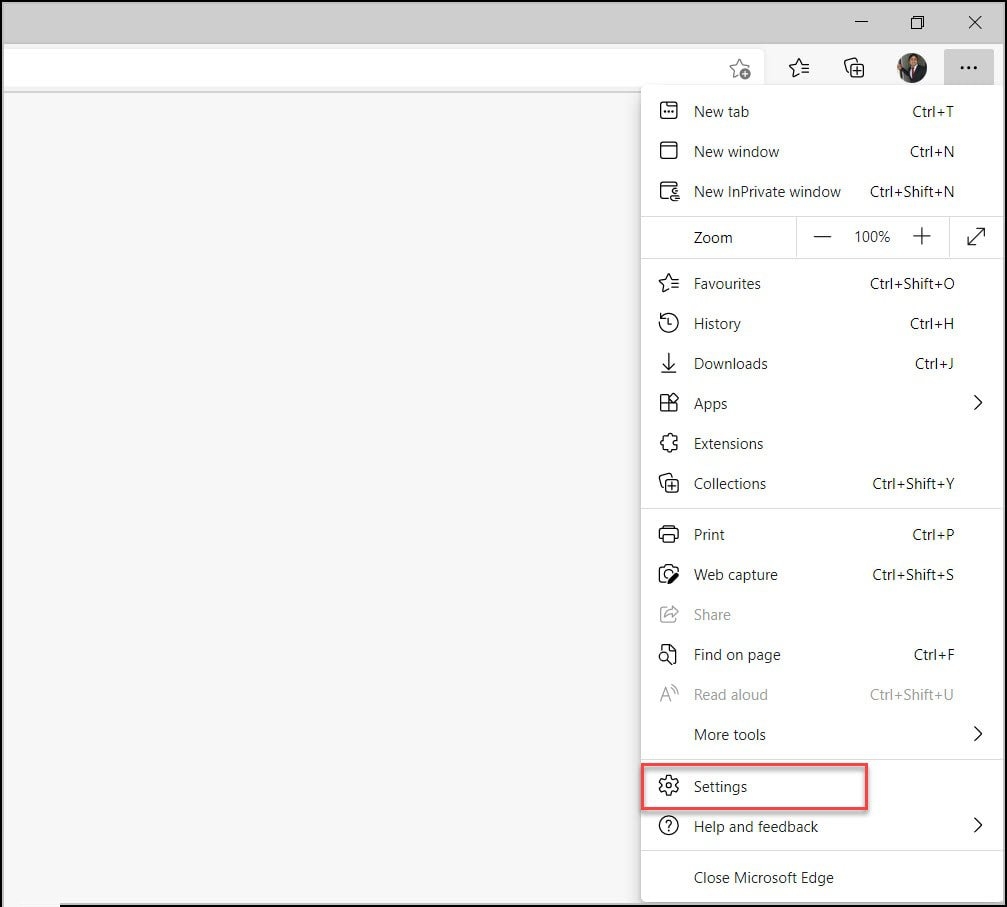The height and width of the screenshot is (907, 1007).
Task: Click the Downloads arrow icon
Action: pyautogui.click(x=668, y=363)
